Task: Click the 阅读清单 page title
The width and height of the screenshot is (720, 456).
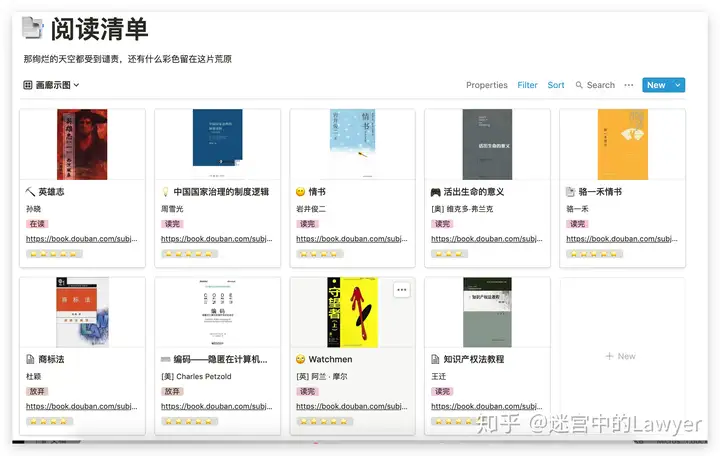Action: (x=99, y=28)
